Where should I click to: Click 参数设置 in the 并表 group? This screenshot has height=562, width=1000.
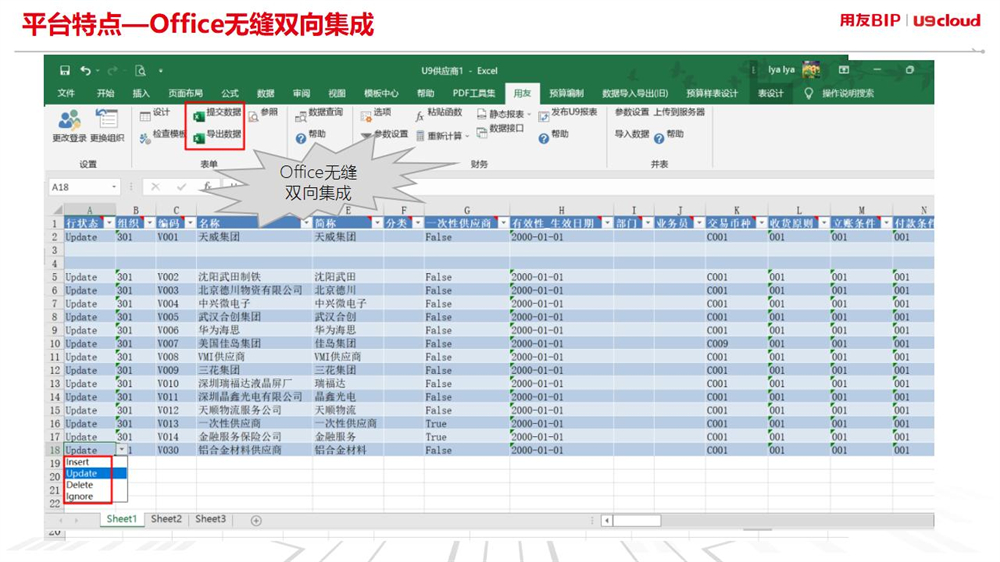pos(632,112)
